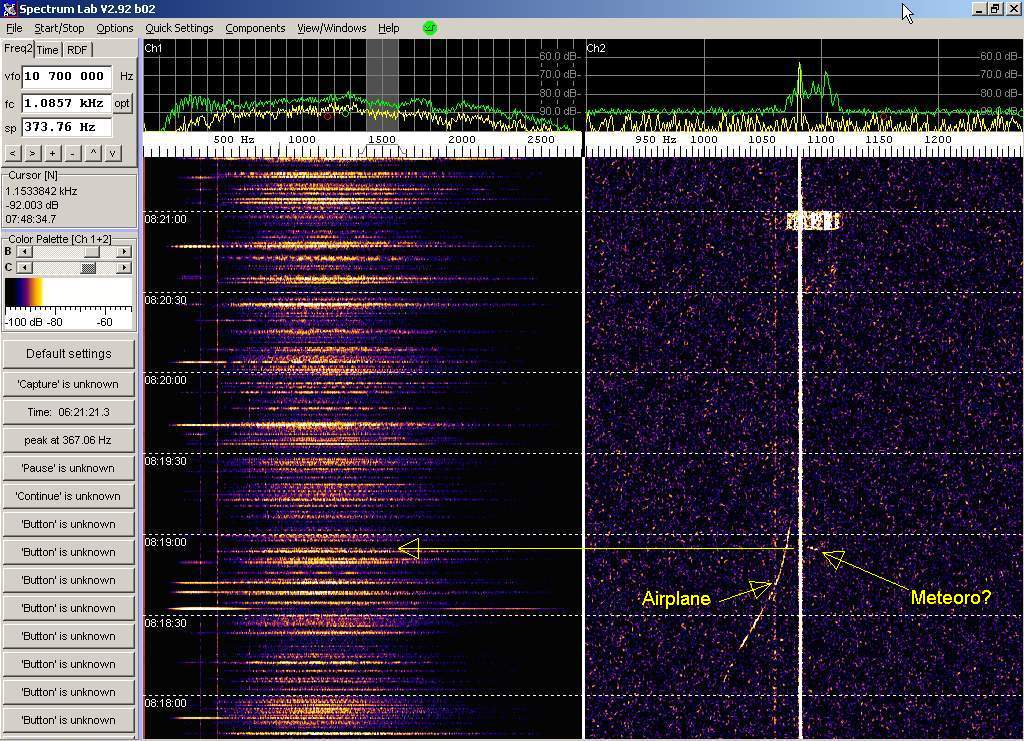Click right arrow of contrast C slider
Screen dimensions: 1024x741
(124, 267)
